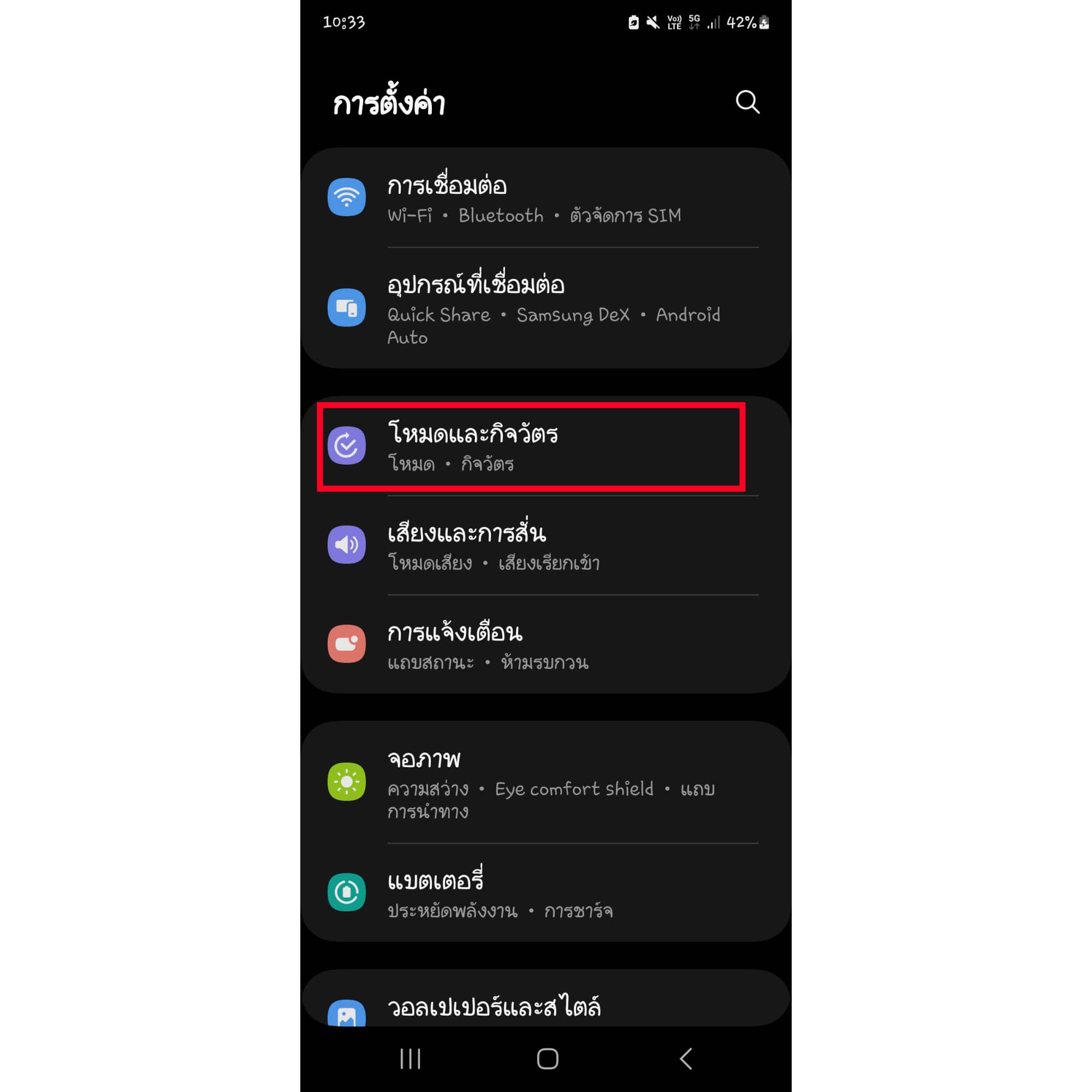This screenshot has width=1092, height=1092.
Task: Open อุปกรณ์ที่เชื่อมต่อ settings
Action: pos(546,308)
